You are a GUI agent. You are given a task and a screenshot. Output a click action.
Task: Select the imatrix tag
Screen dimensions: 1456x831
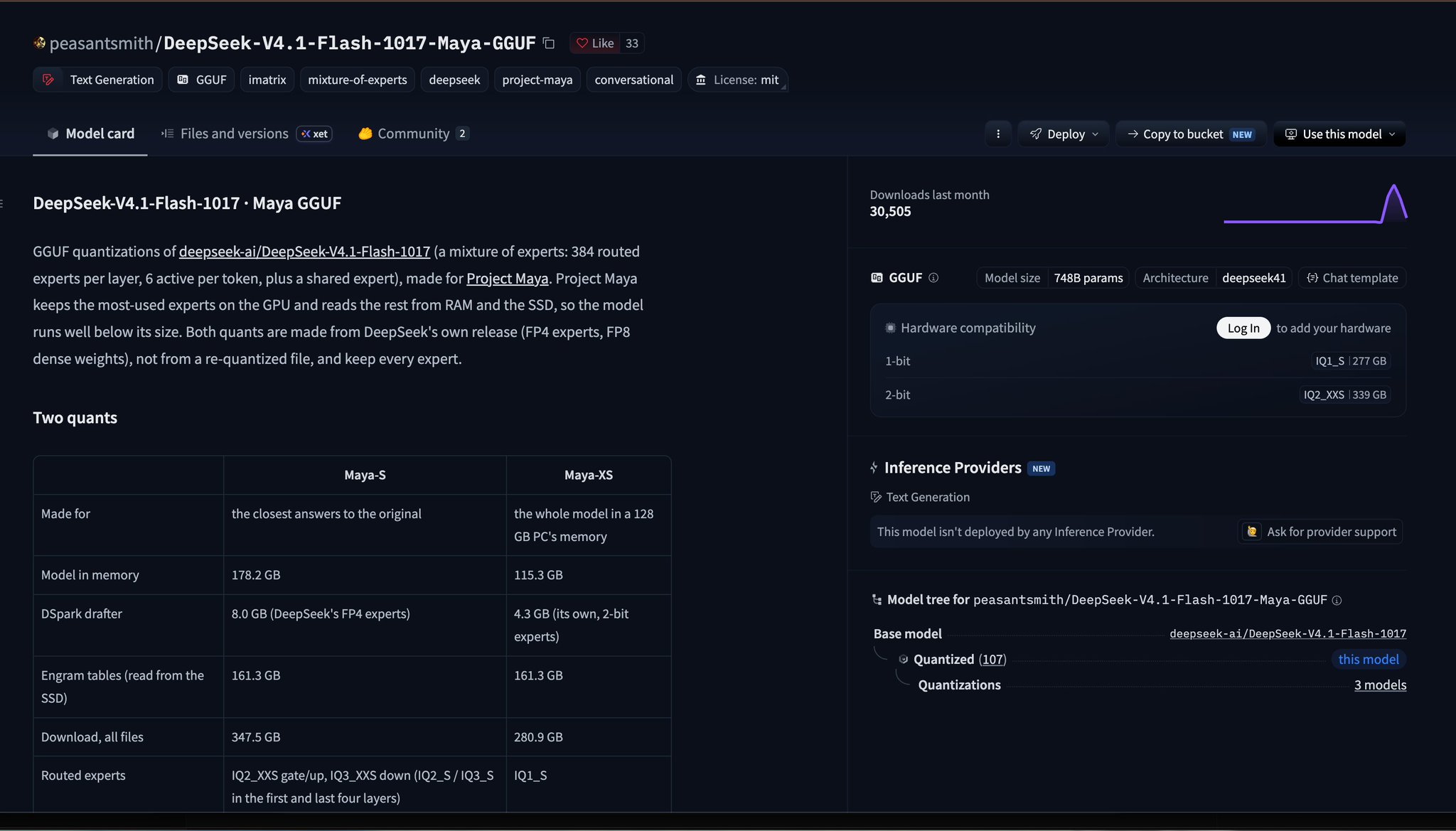coord(267,80)
